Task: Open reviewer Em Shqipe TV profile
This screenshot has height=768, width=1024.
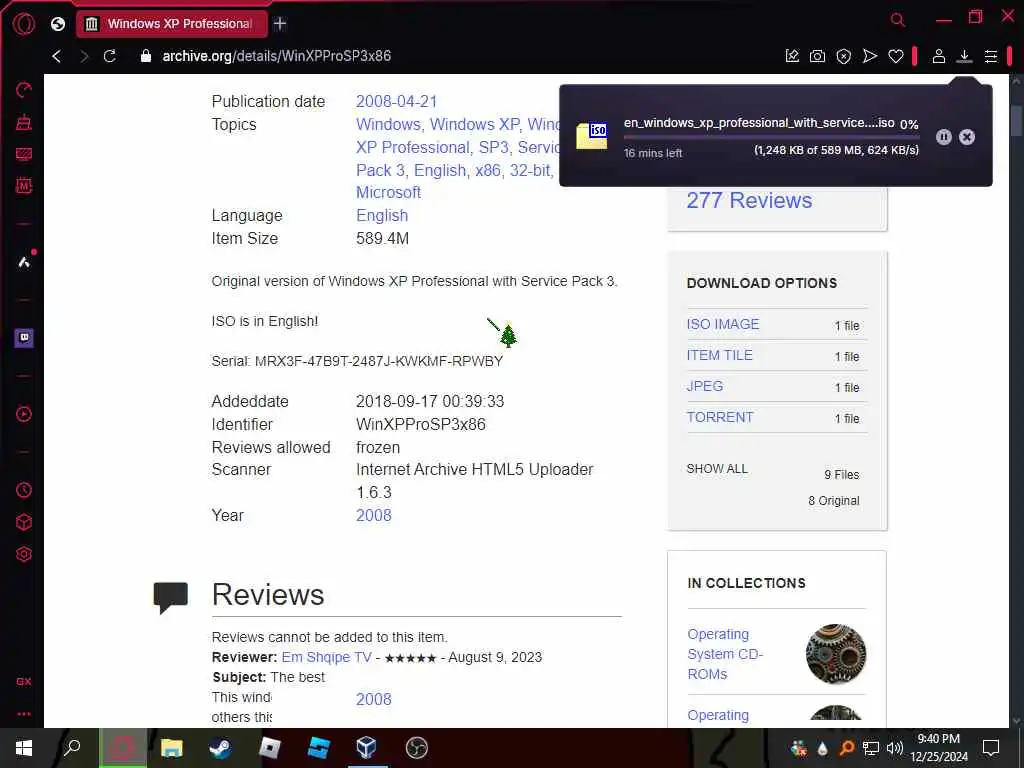Action: tap(327, 658)
